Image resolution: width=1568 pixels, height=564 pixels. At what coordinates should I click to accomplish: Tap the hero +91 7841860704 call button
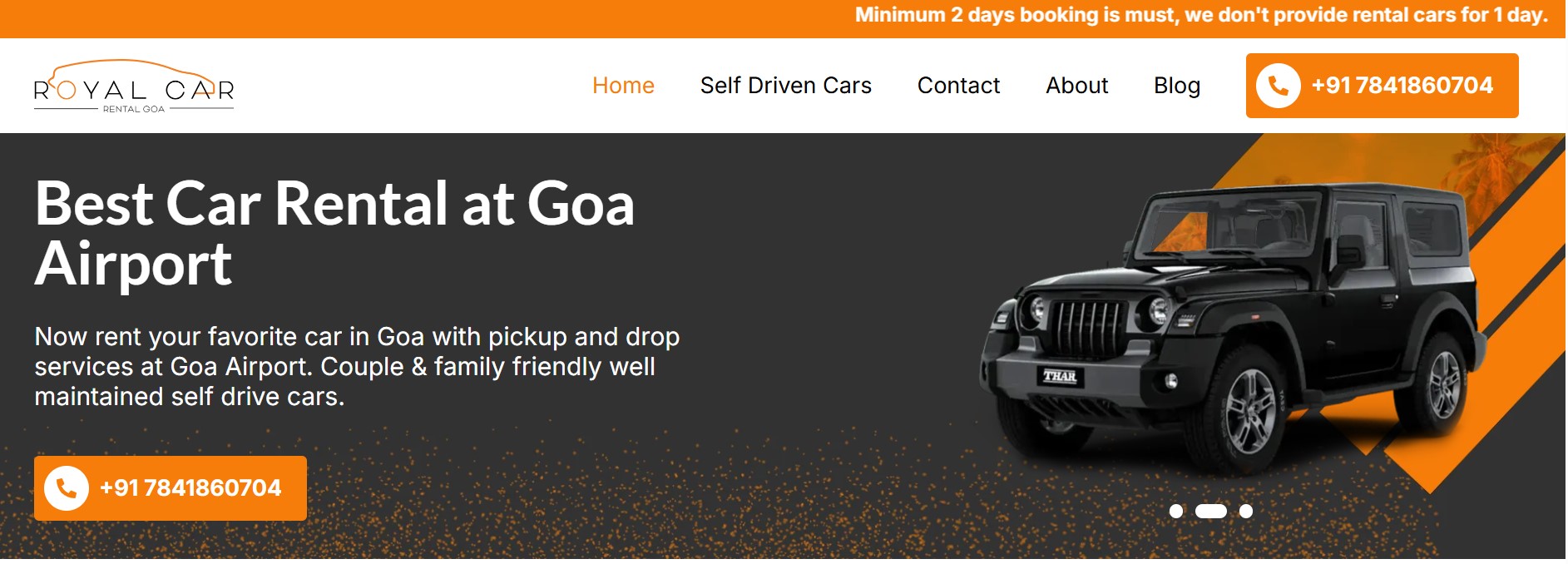171,488
